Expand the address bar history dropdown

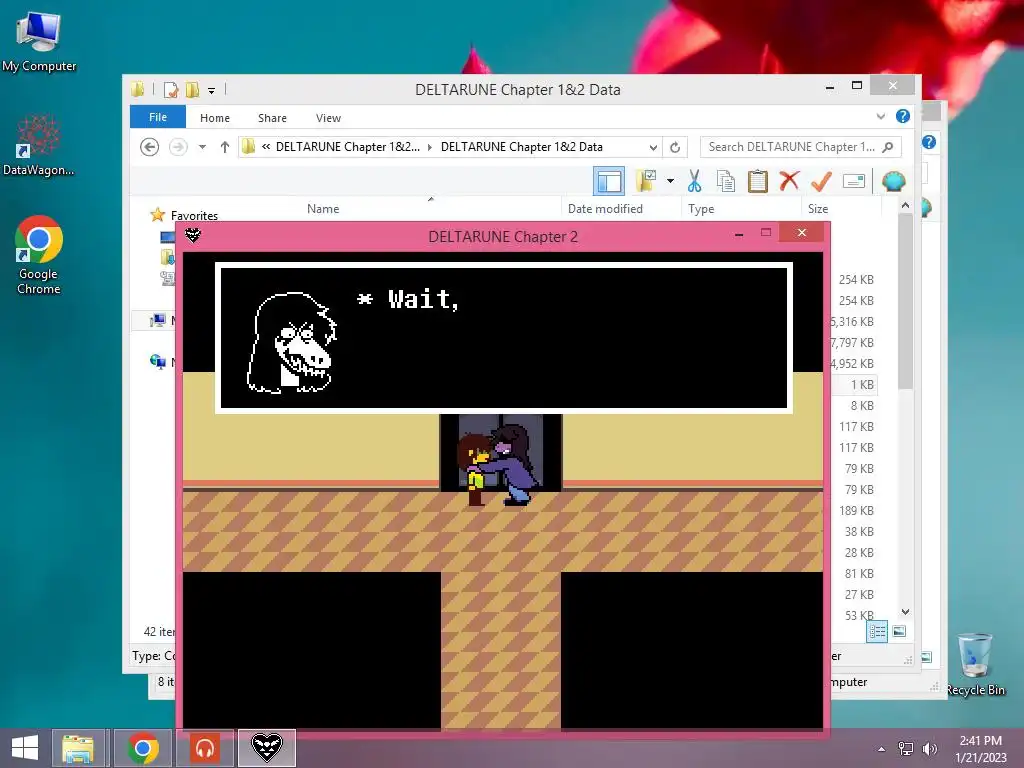click(653, 148)
